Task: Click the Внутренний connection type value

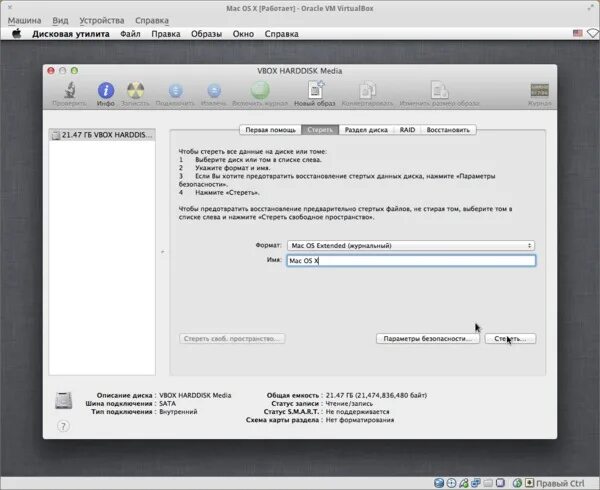Action: coord(178,412)
